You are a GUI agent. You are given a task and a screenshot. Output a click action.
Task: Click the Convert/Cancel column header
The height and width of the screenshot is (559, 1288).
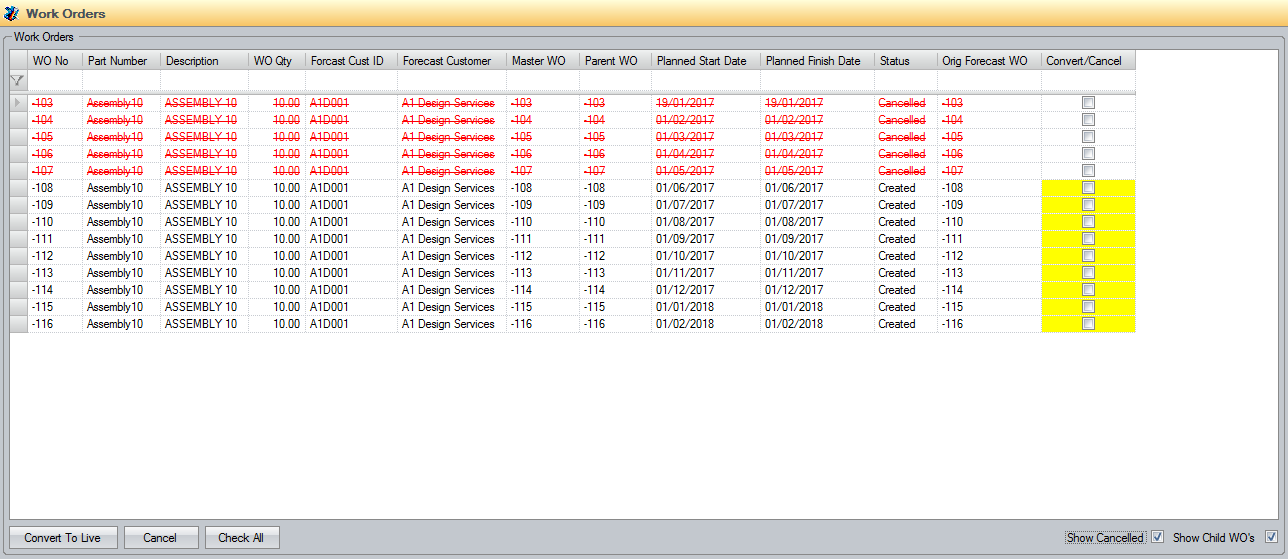(x=1088, y=61)
